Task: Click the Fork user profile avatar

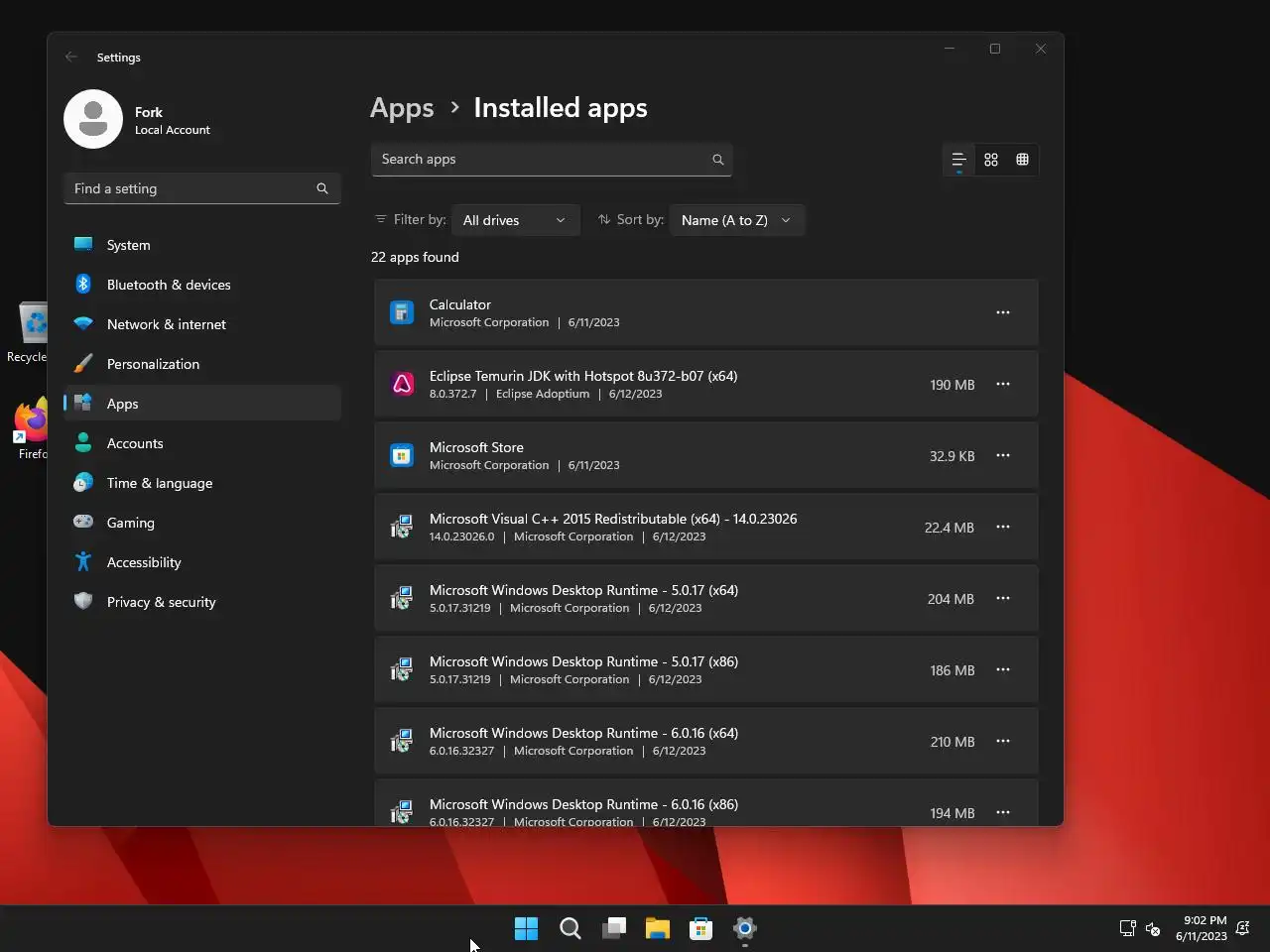Action: click(x=93, y=119)
